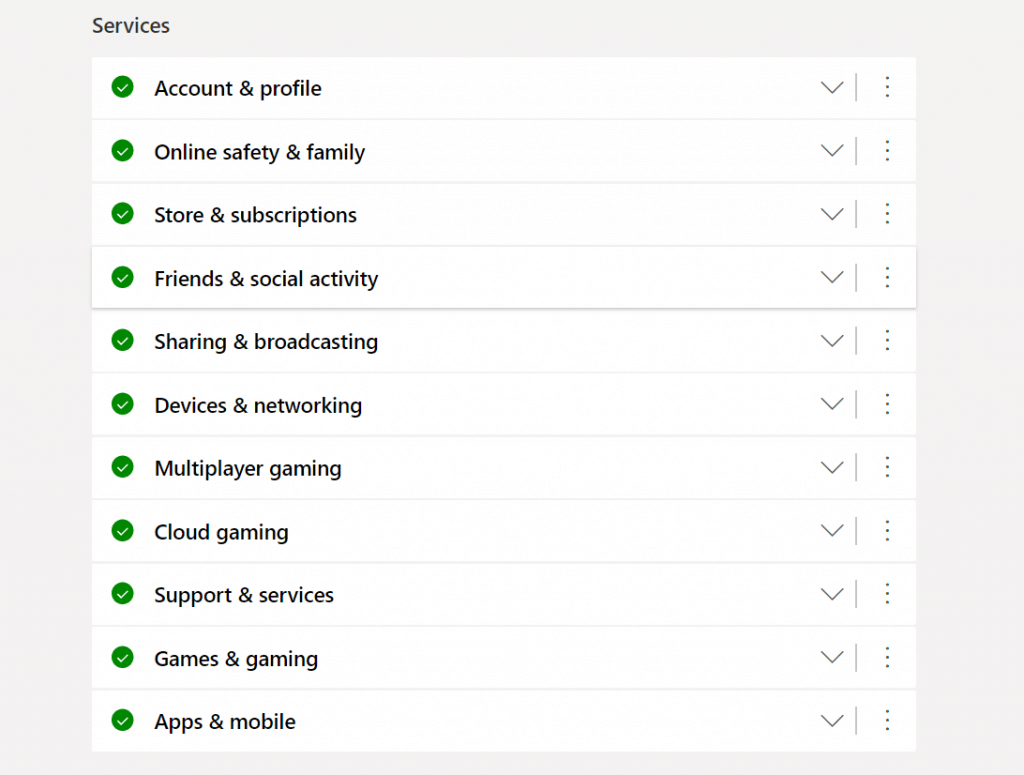Screen dimensions: 1024x775
Task: Expand Sharing & broadcasting with its chevron
Action: click(x=832, y=341)
